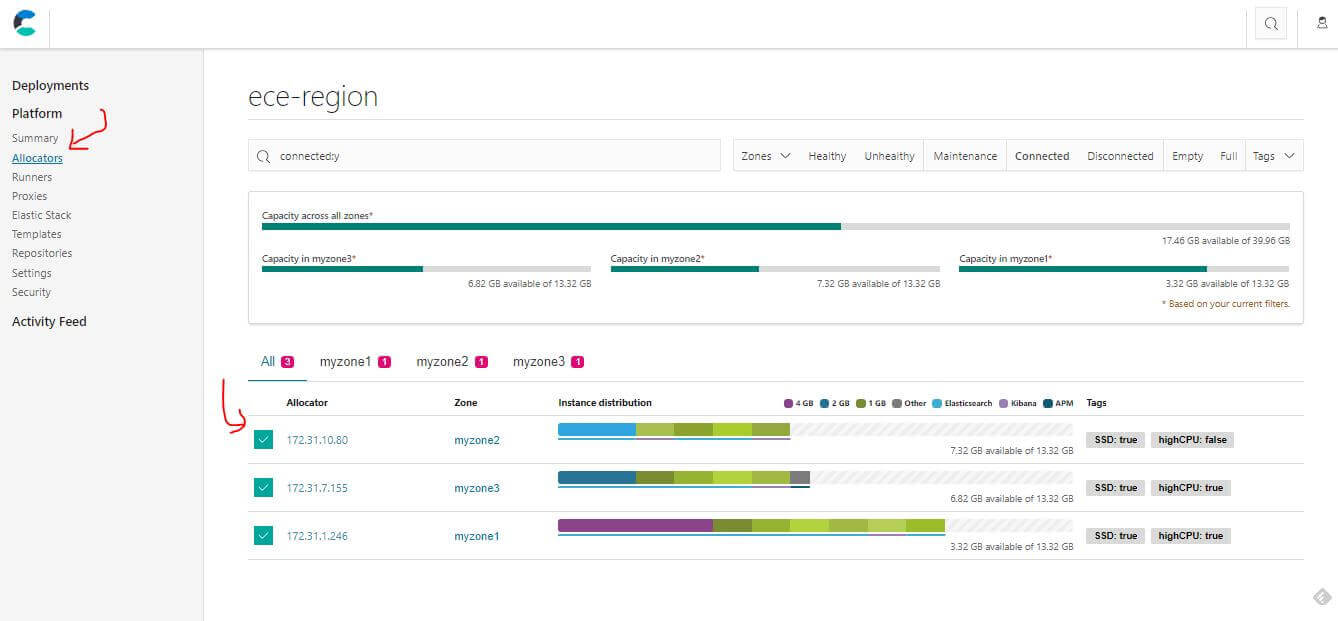Open the Runners page in sidebar
Screen dimensions: 1338x621
(32, 177)
